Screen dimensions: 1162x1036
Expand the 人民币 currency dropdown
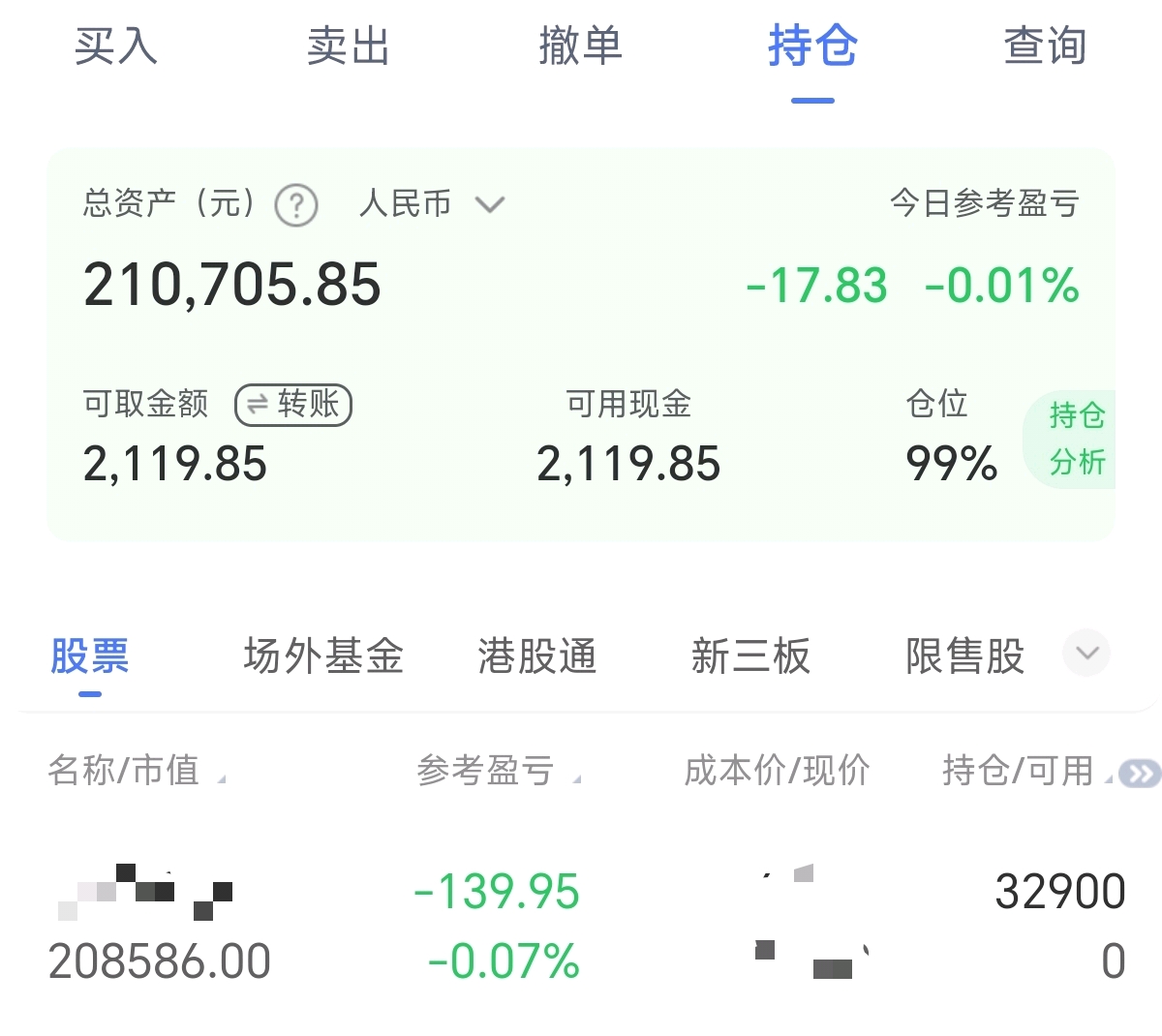[432, 204]
